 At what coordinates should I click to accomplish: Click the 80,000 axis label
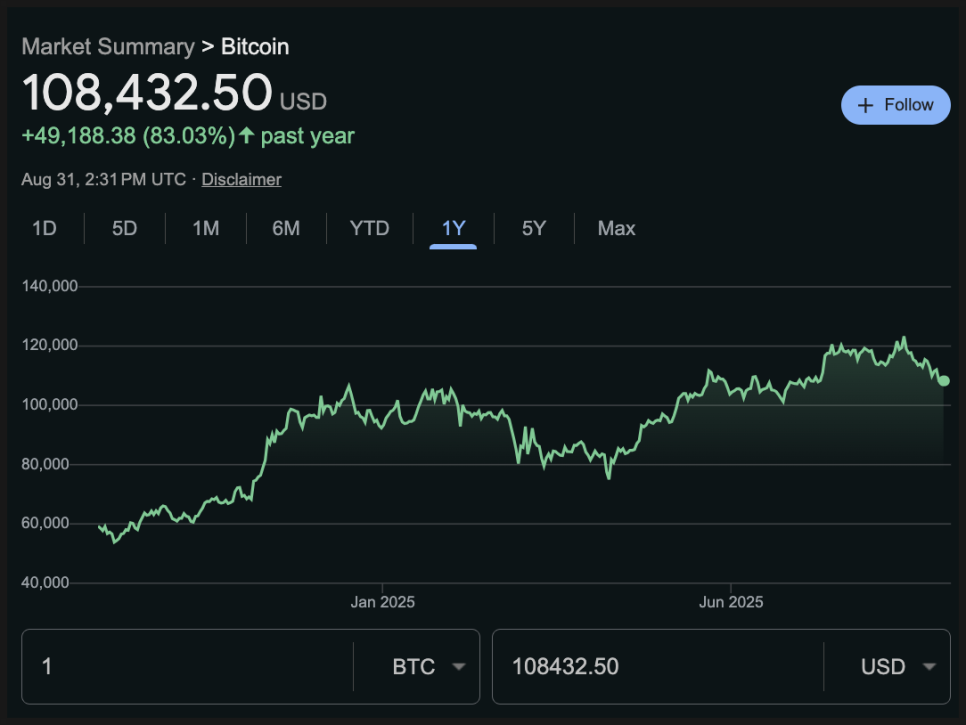[x=46, y=464]
